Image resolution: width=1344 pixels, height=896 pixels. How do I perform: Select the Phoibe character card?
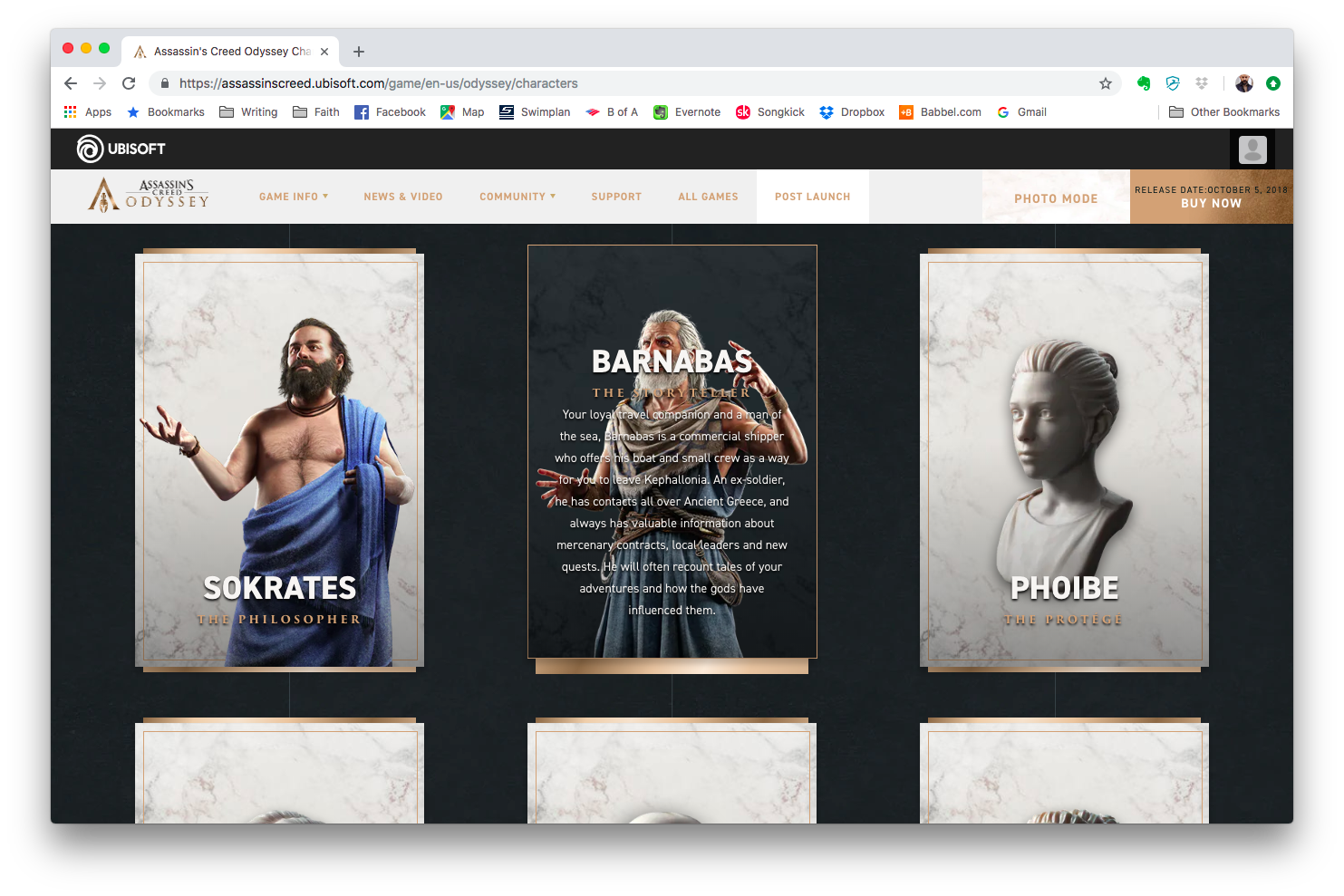pyautogui.click(x=1064, y=460)
